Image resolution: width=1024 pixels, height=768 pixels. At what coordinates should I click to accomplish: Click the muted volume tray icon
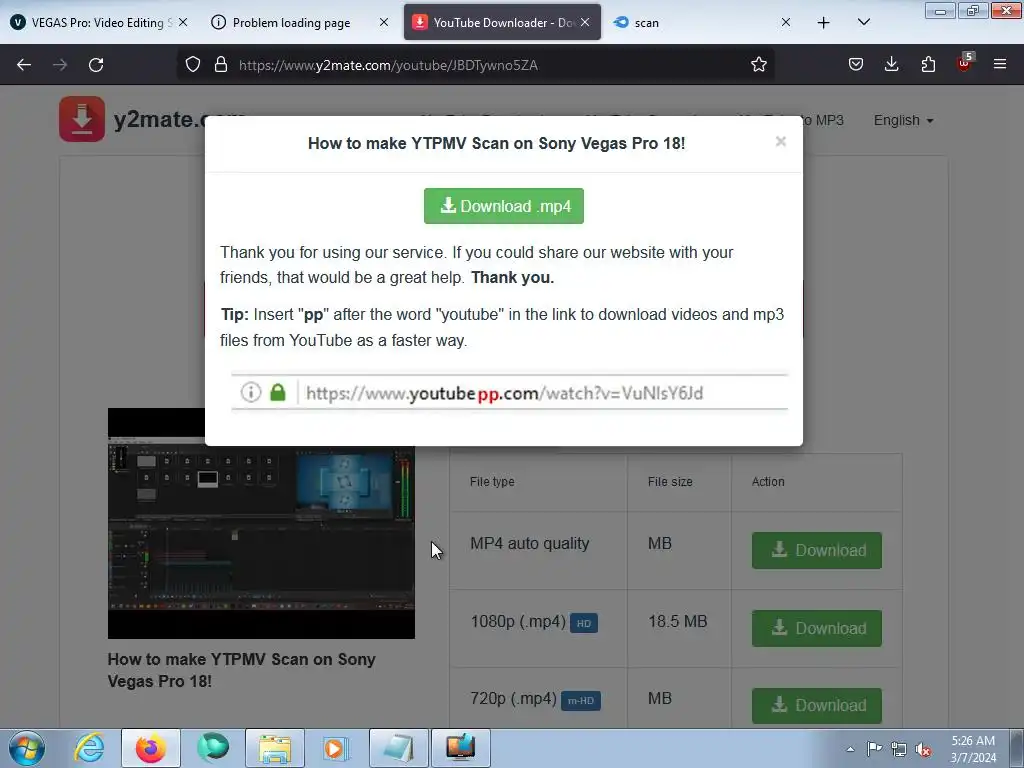pos(923,749)
